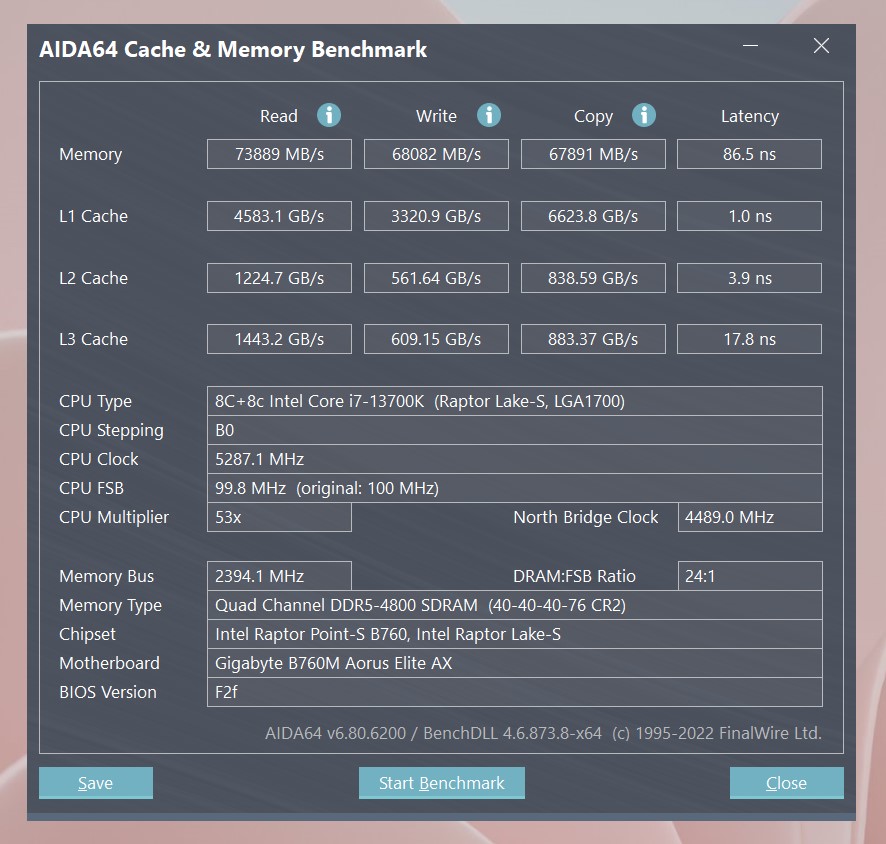Select the Memory Read result field
The width and height of the screenshot is (886, 844).
pyautogui.click(x=279, y=154)
